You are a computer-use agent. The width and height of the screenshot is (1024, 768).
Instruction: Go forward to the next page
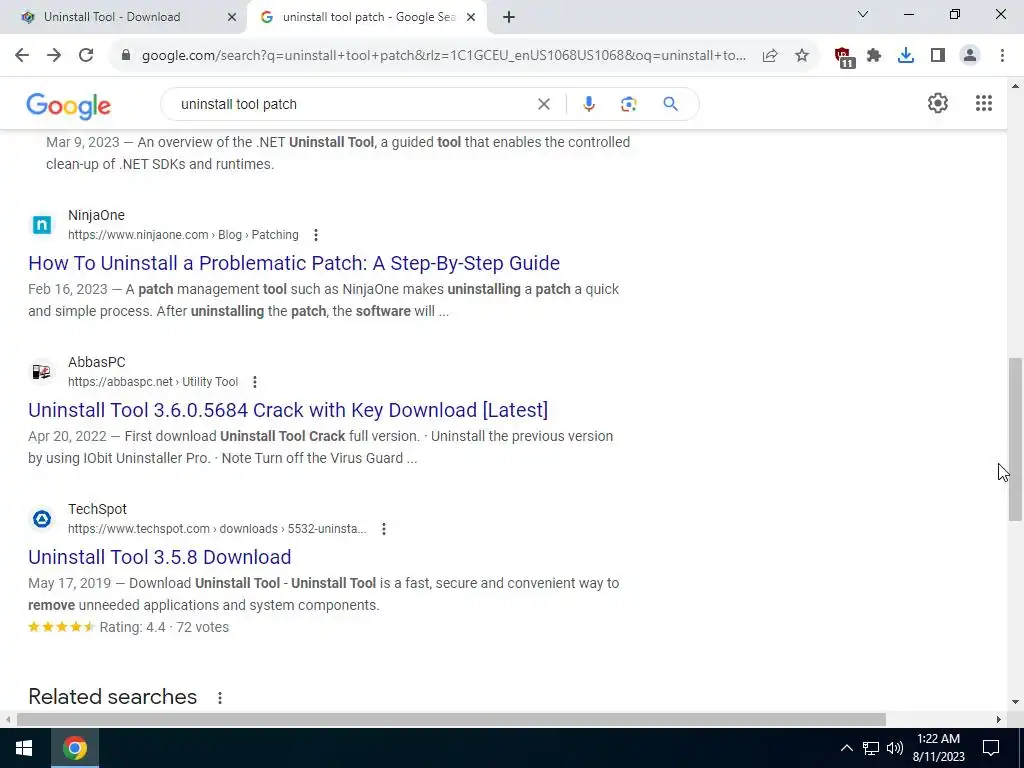tap(54, 56)
